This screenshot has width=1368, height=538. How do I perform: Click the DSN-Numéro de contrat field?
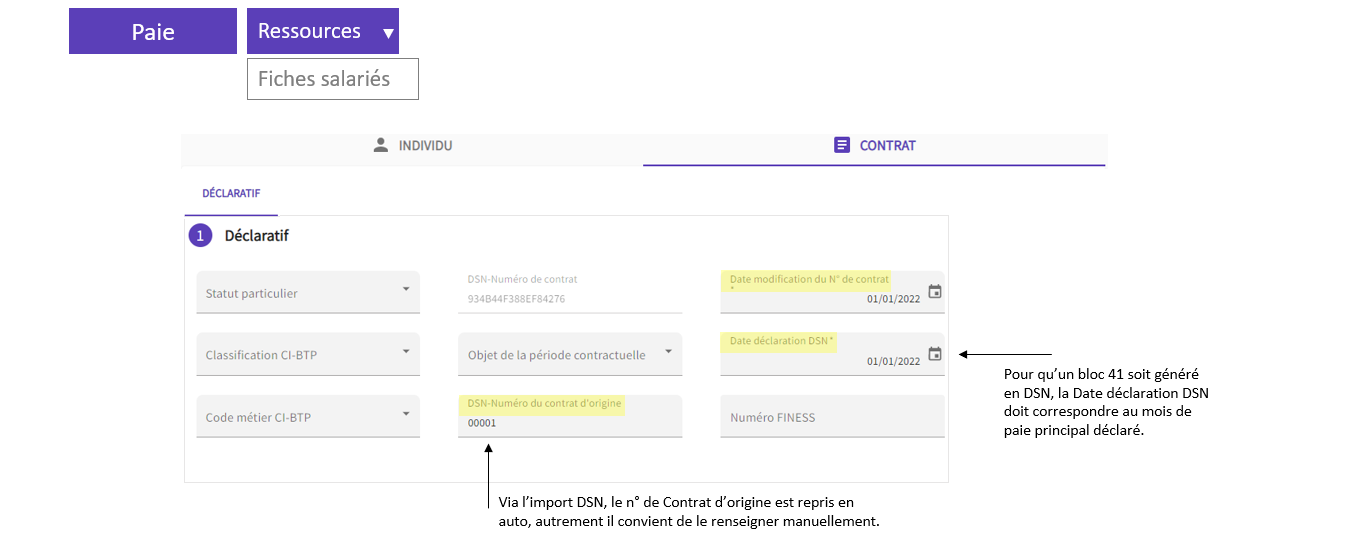[x=570, y=292]
